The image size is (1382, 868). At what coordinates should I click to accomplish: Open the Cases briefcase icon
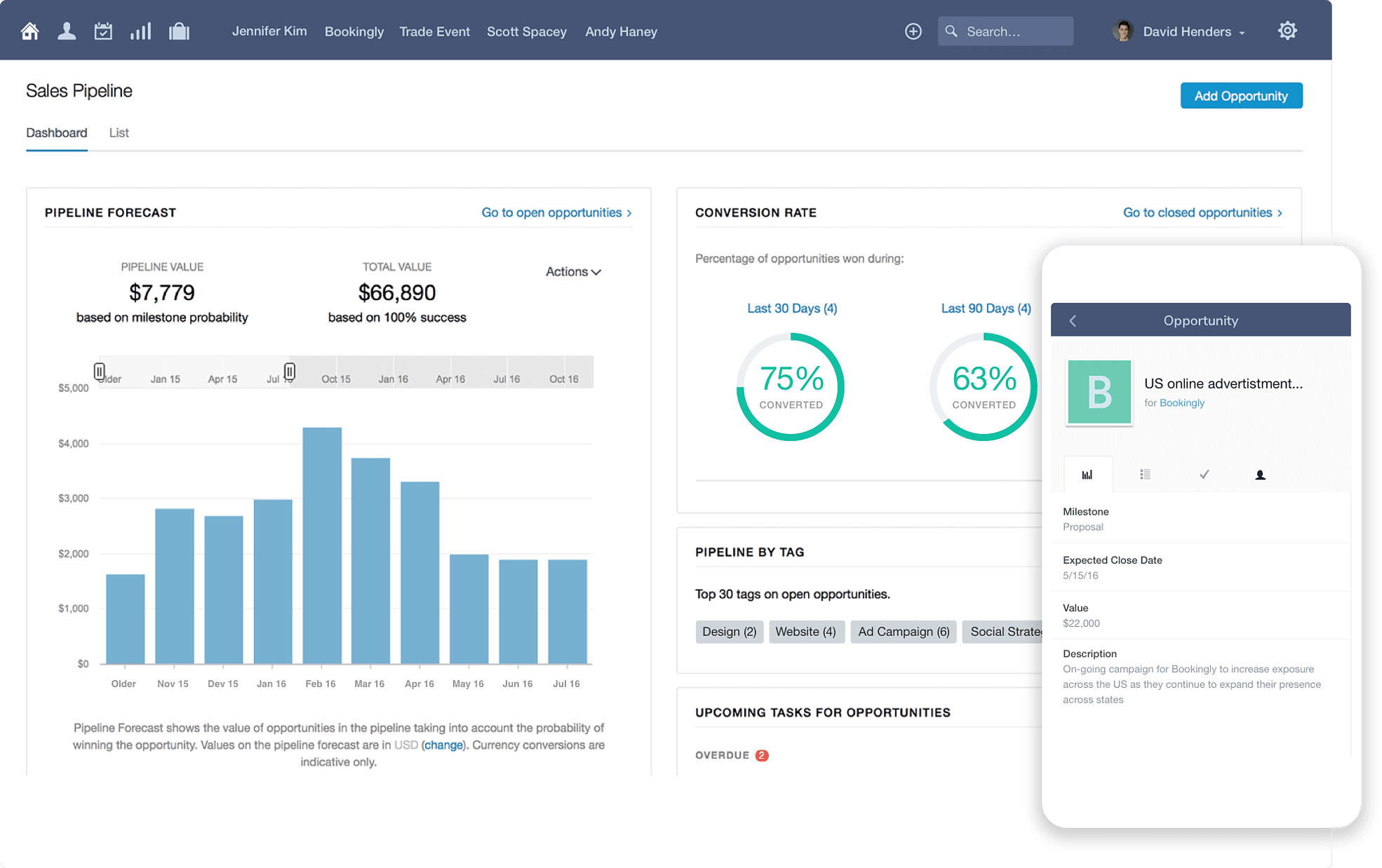click(179, 30)
